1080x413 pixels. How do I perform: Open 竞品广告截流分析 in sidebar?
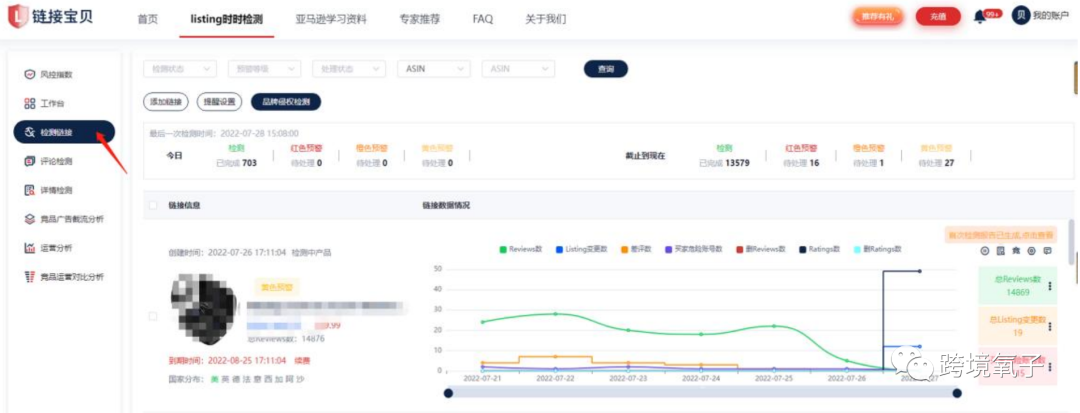(x=64, y=219)
